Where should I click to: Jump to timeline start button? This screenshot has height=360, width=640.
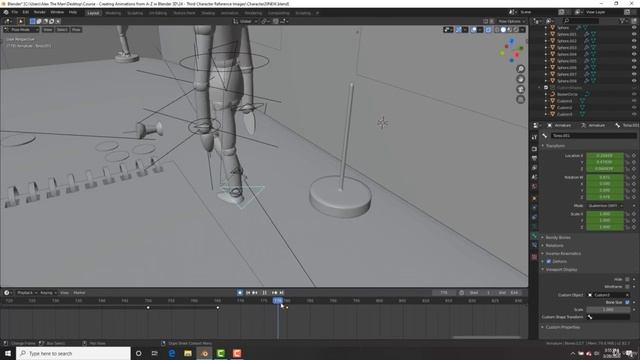[x=248, y=293]
